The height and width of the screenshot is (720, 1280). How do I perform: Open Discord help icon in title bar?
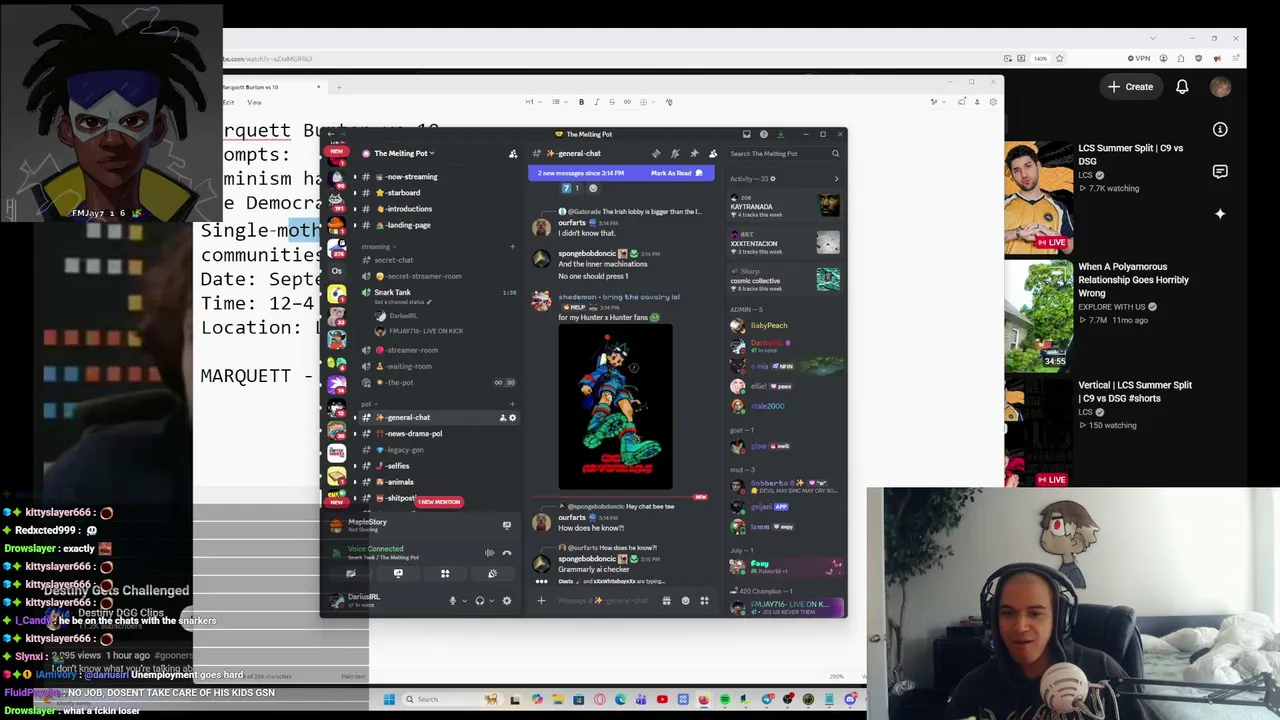764,134
